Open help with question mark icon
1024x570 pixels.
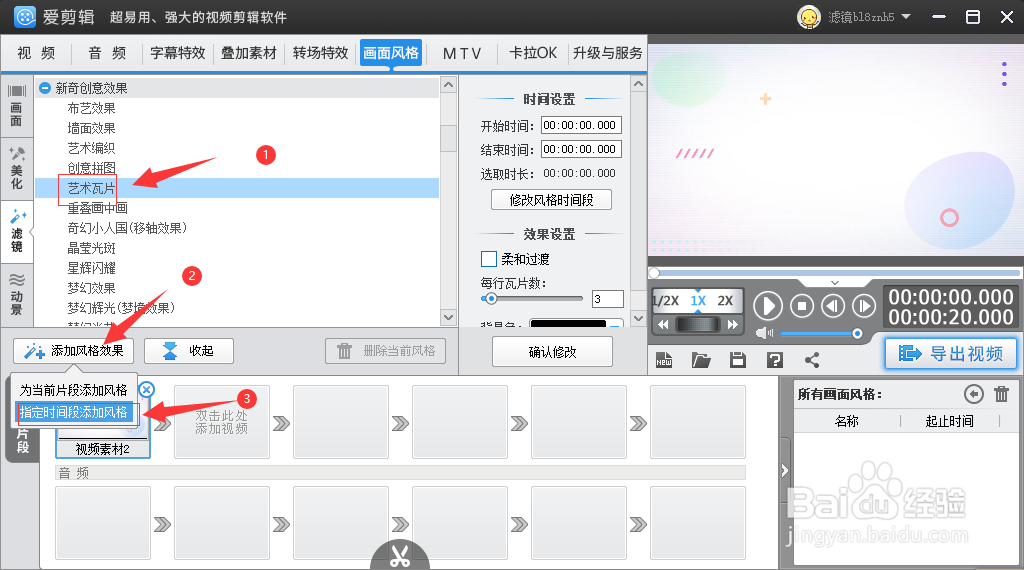tap(775, 360)
